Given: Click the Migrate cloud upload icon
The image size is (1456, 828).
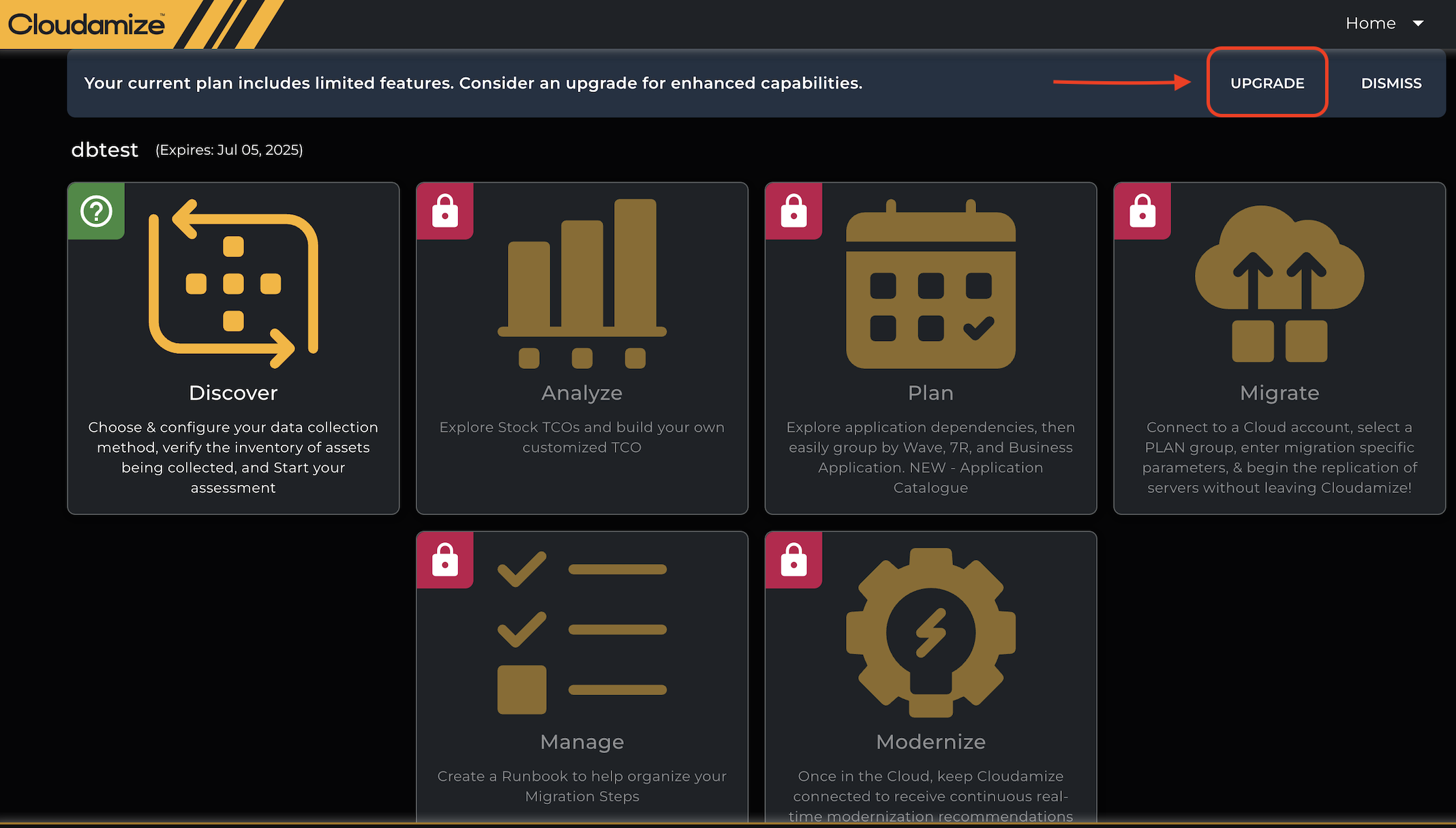Looking at the screenshot, I should (x=1279, y=284).
